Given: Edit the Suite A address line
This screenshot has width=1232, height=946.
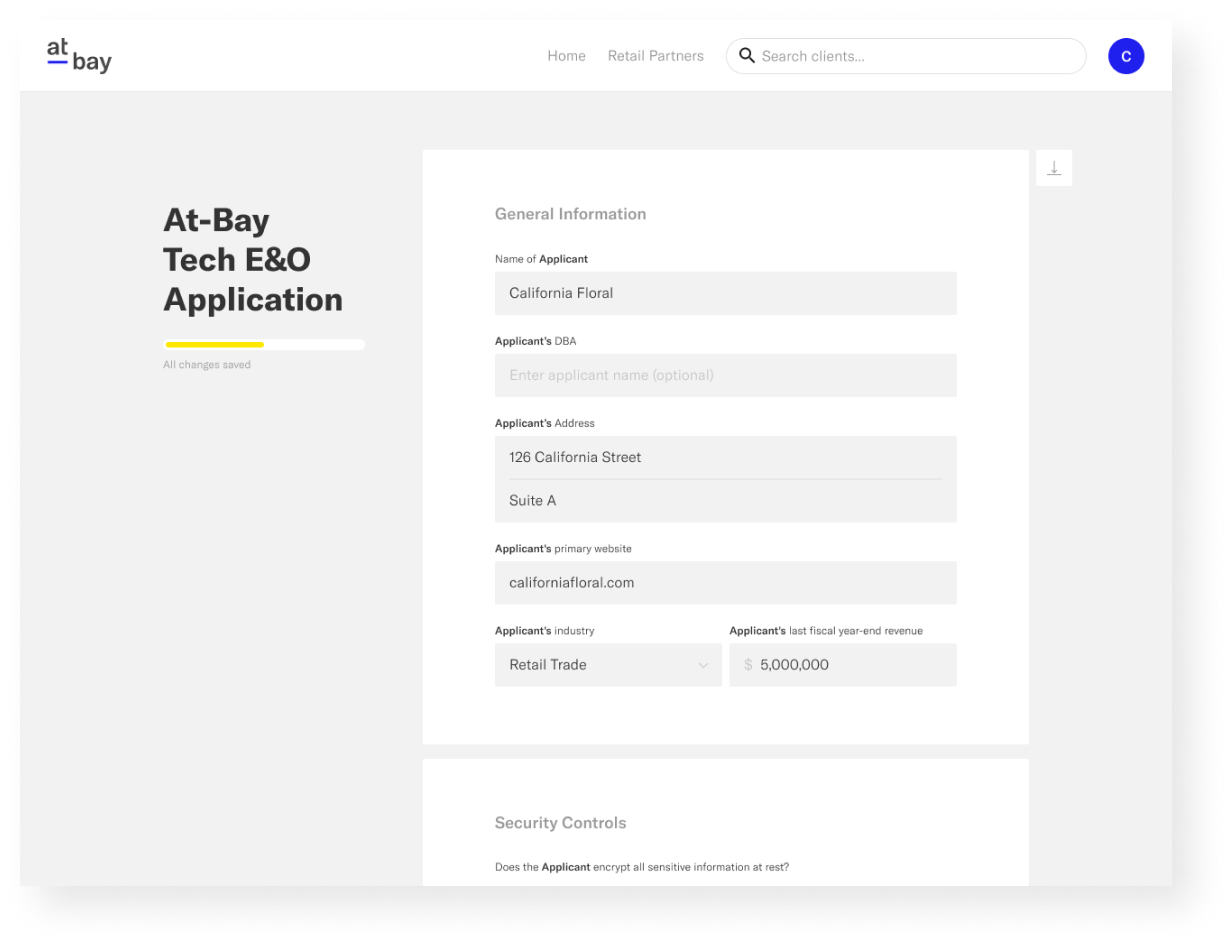Looking at the screenshot, I should click(726, 501).
